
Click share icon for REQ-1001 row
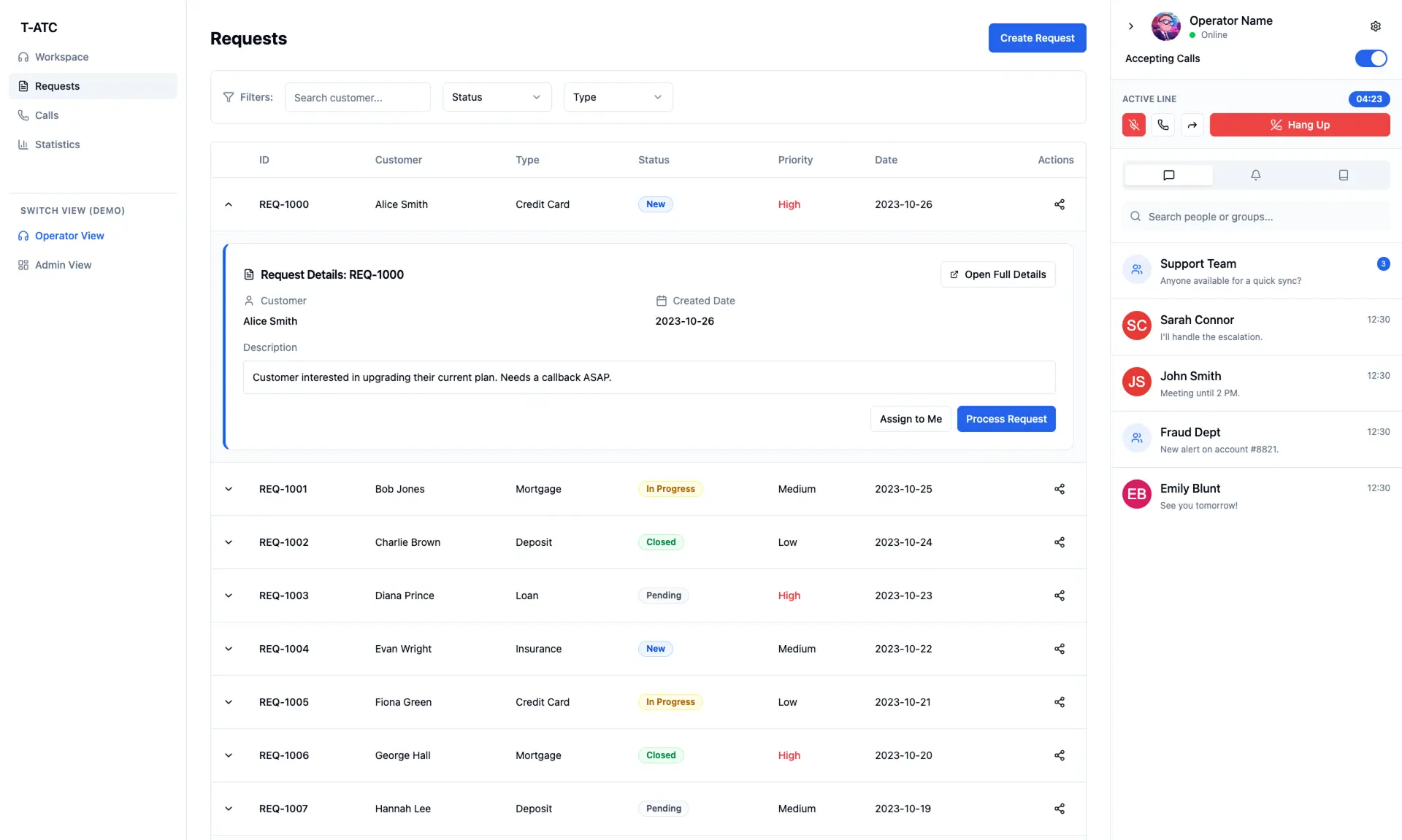coord(1059,489)
